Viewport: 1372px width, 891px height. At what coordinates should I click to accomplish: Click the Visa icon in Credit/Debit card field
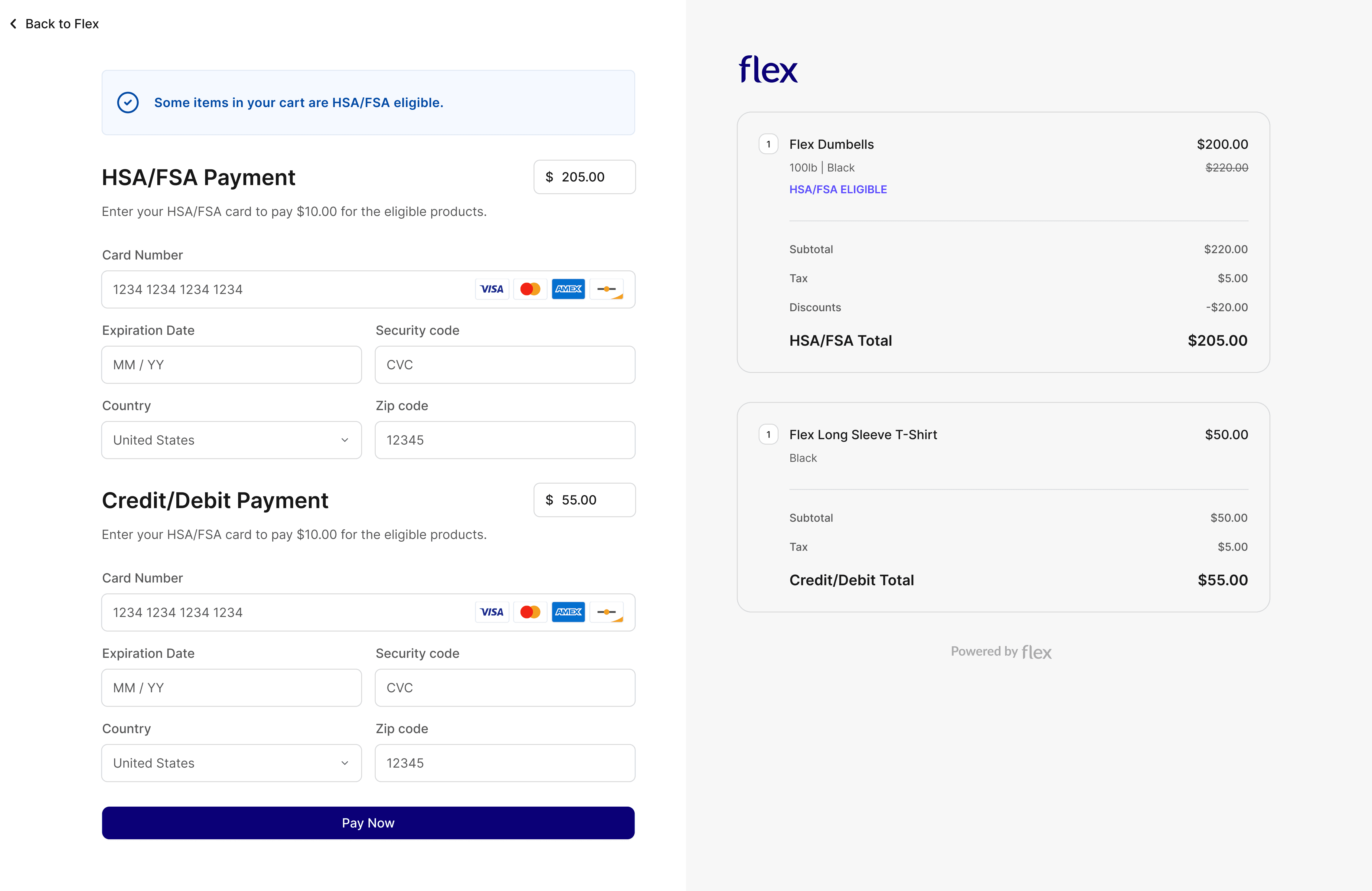click(492, 612)
